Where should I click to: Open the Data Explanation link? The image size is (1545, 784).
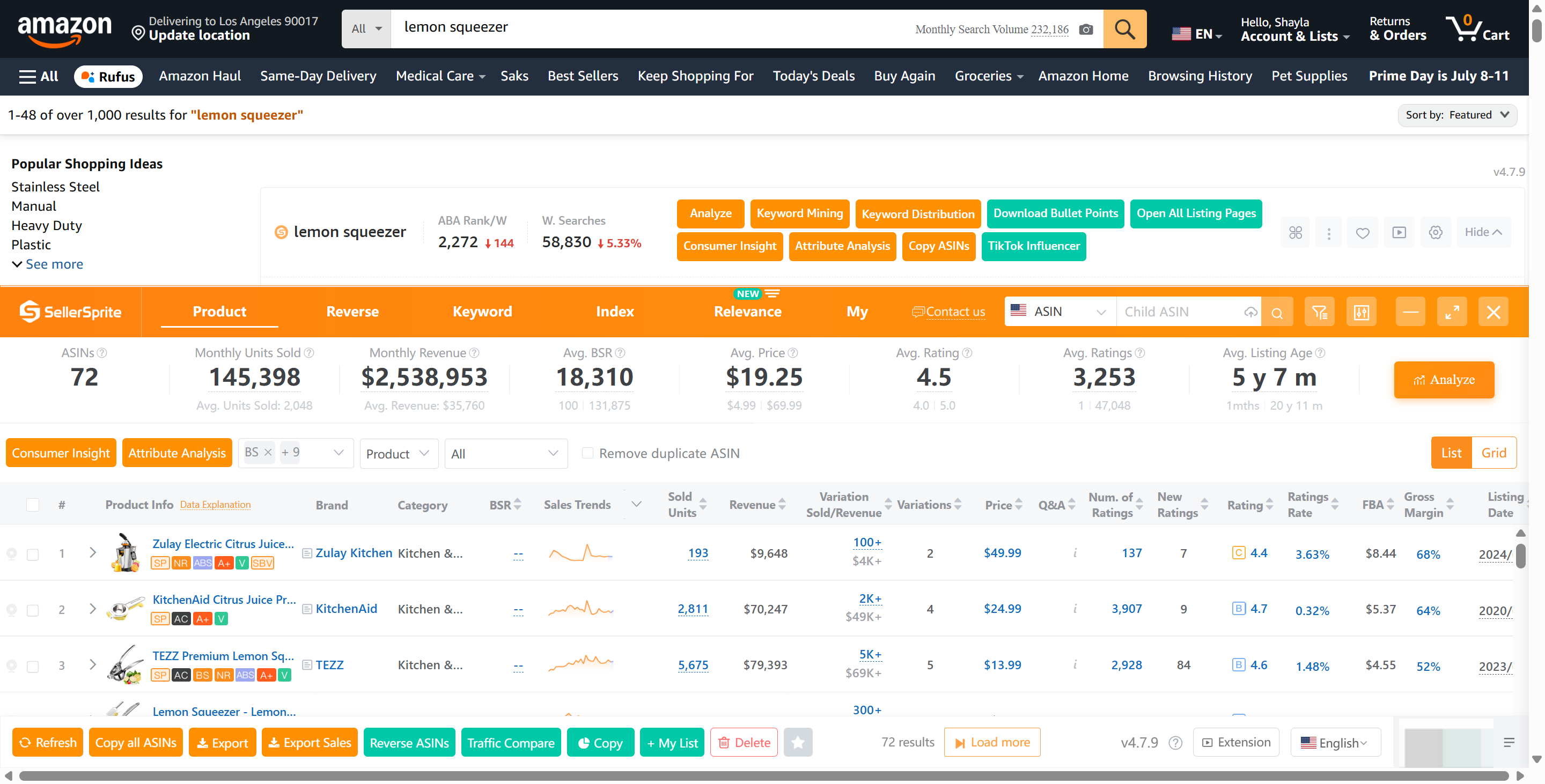click(215, 505)
